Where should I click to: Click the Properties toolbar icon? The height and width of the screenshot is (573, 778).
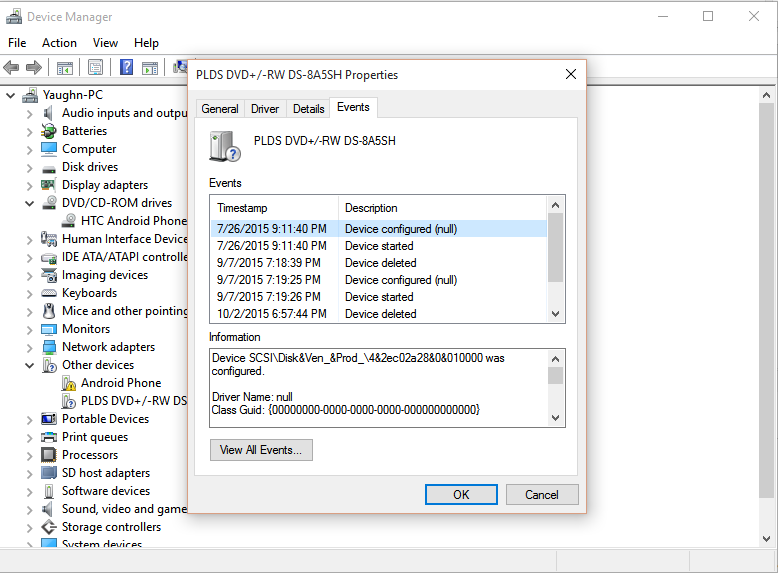click(95, 67)
